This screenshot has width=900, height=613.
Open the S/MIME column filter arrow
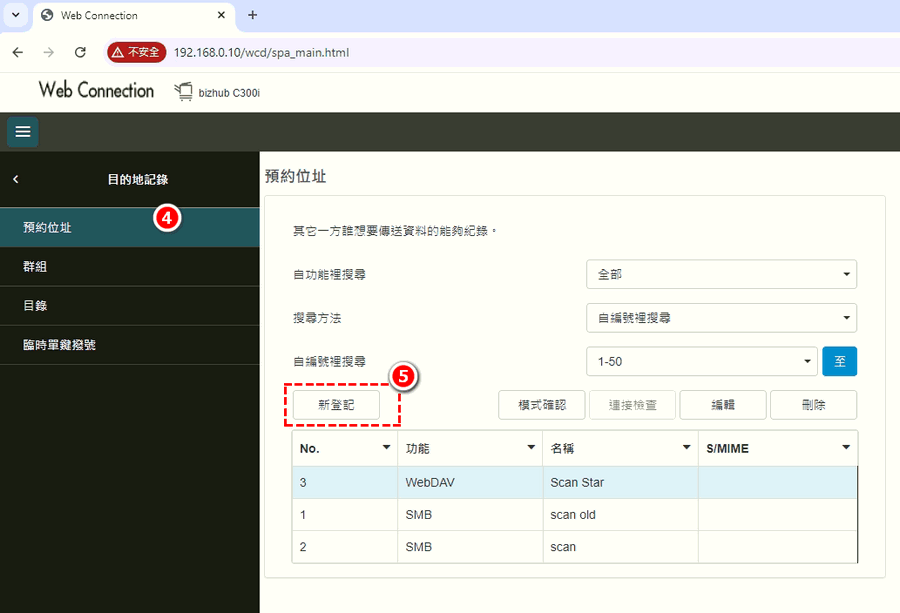click(x=846, y=448)
